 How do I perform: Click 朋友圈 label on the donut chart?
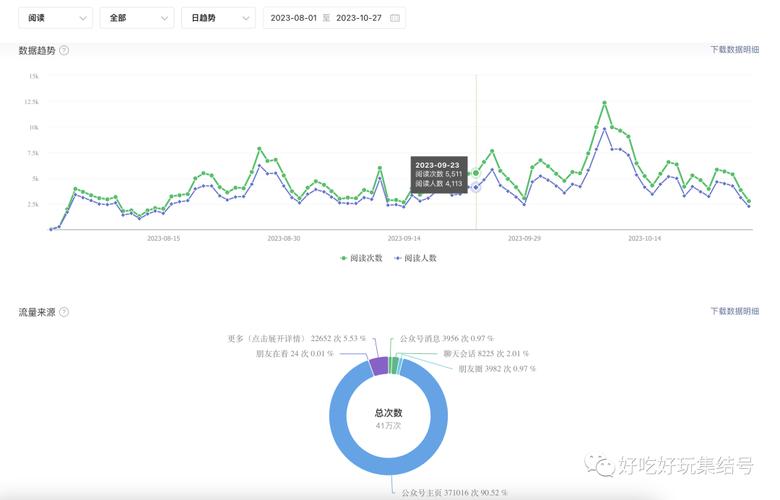click(496, 368)
